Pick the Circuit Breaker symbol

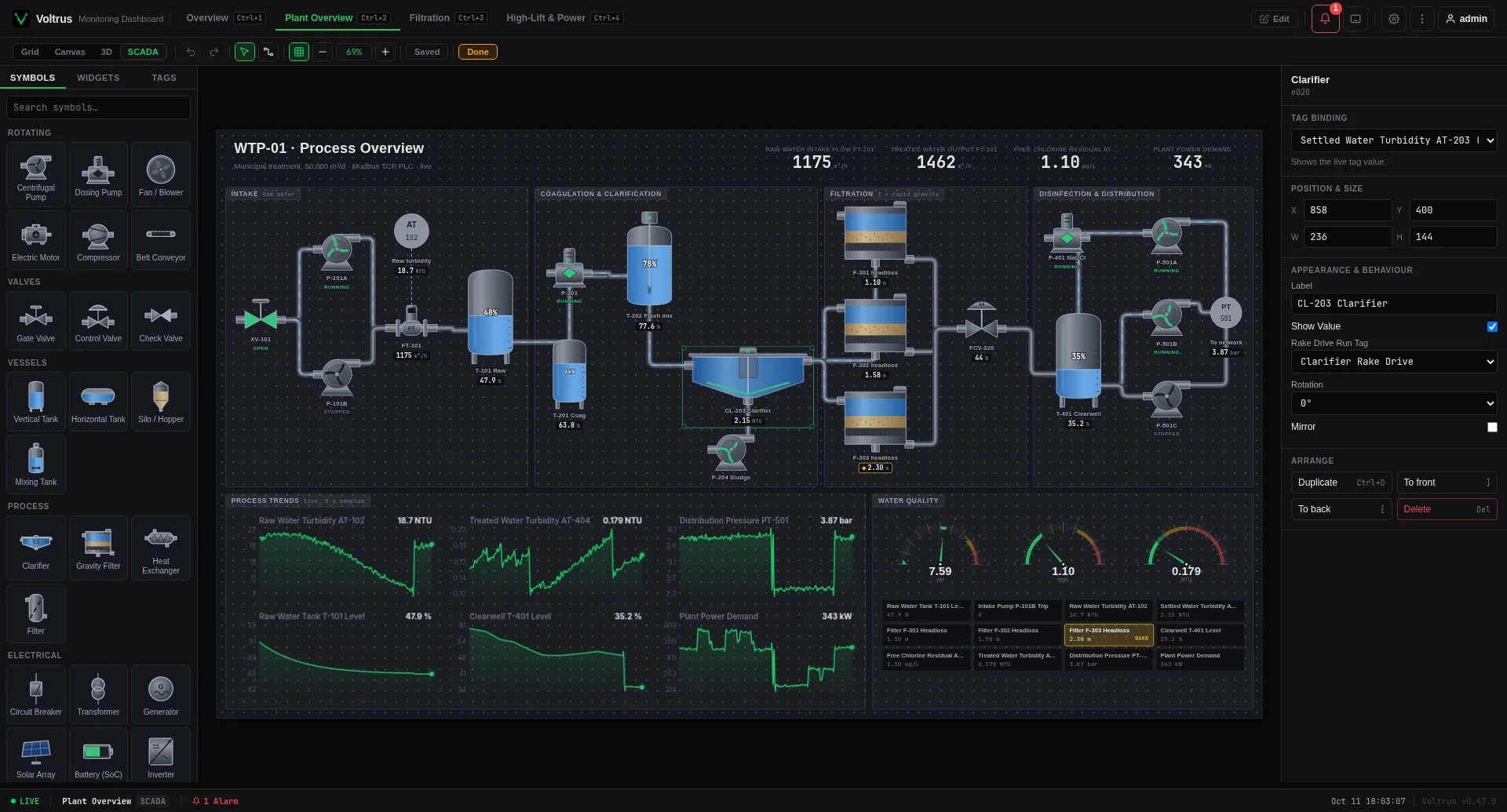(x=35, y=694)
